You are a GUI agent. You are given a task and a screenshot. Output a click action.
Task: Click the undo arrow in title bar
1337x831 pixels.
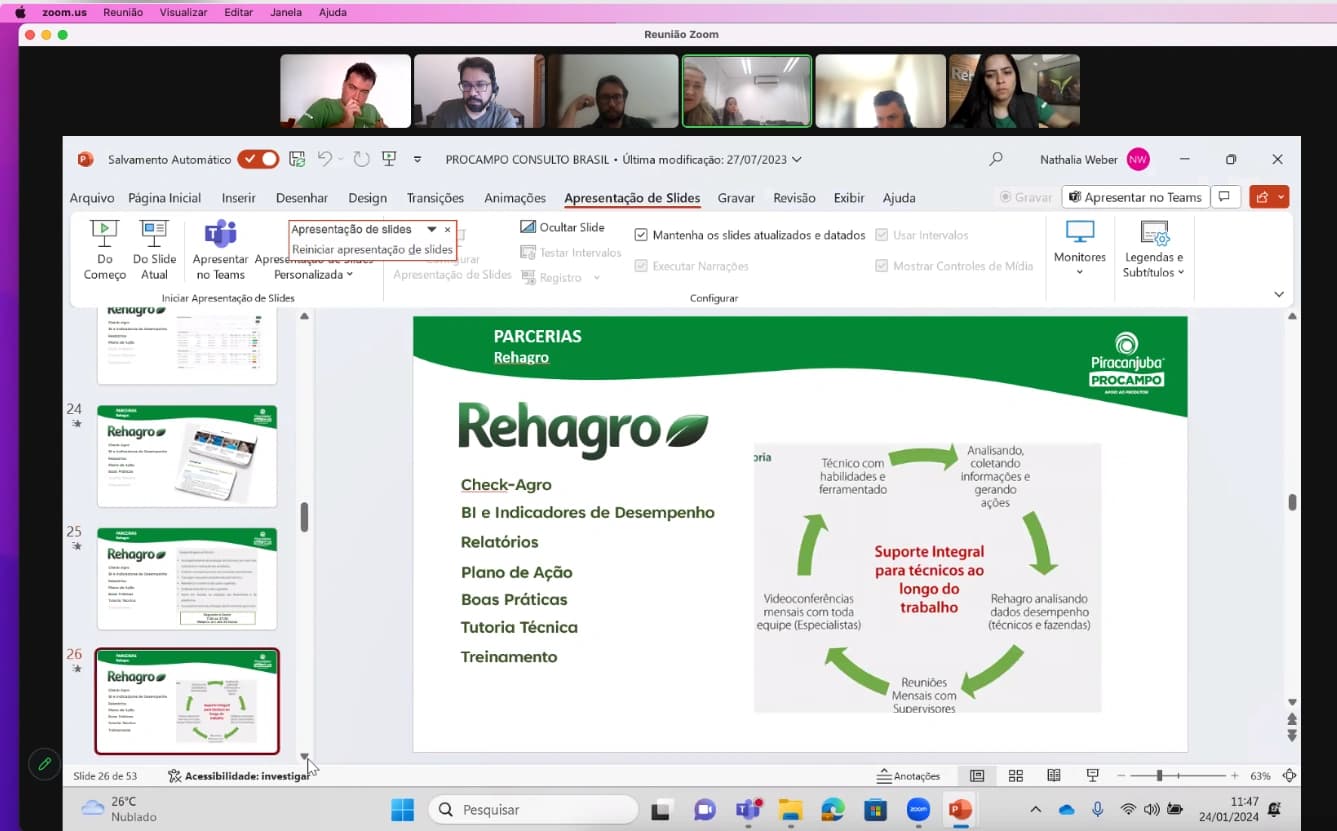324,159
